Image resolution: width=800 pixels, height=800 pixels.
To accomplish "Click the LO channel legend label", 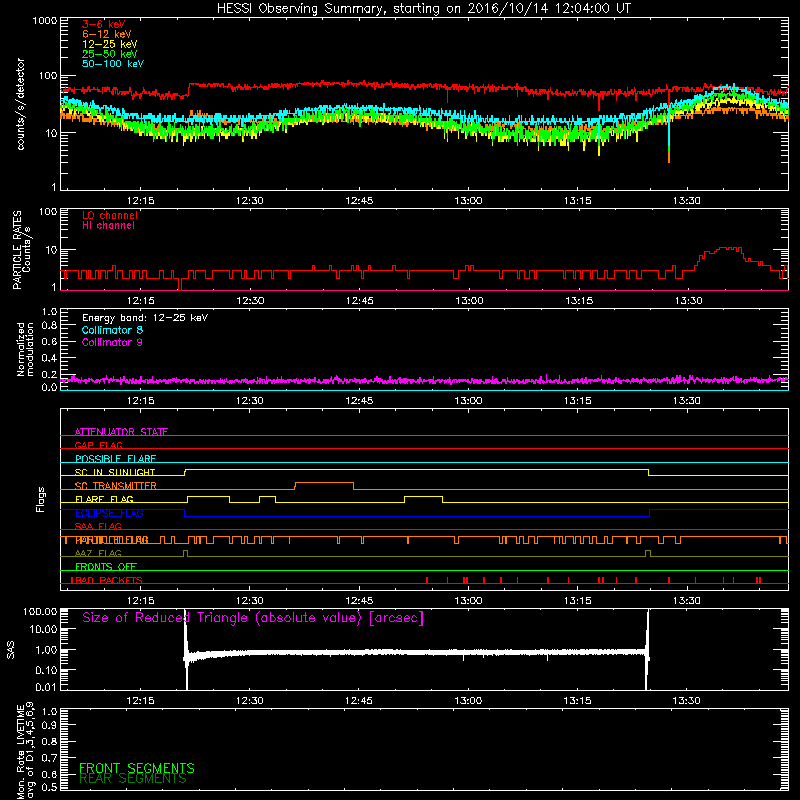I will [110, 215].
